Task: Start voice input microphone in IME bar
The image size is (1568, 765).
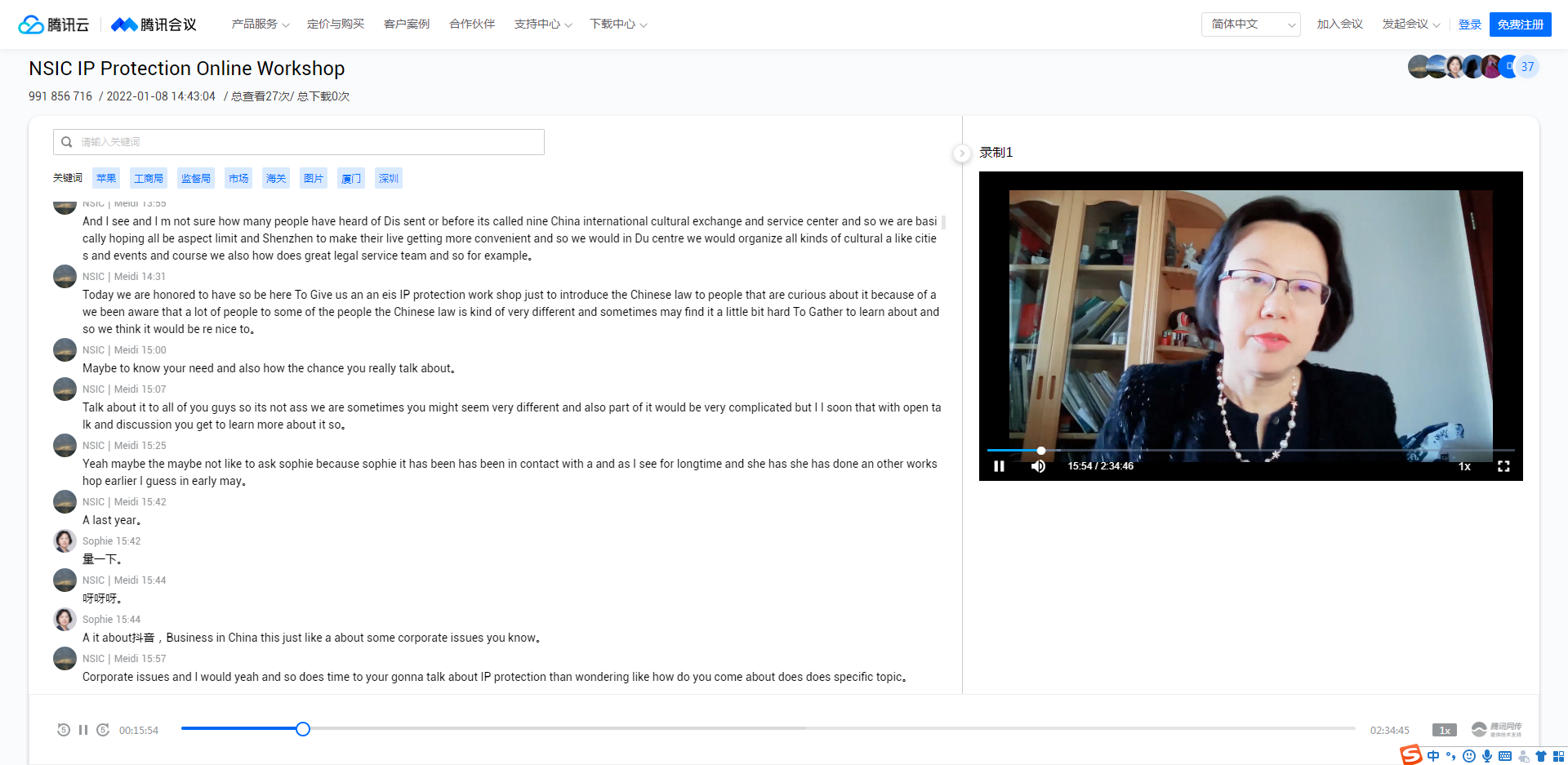Action: coord(1487,756)
